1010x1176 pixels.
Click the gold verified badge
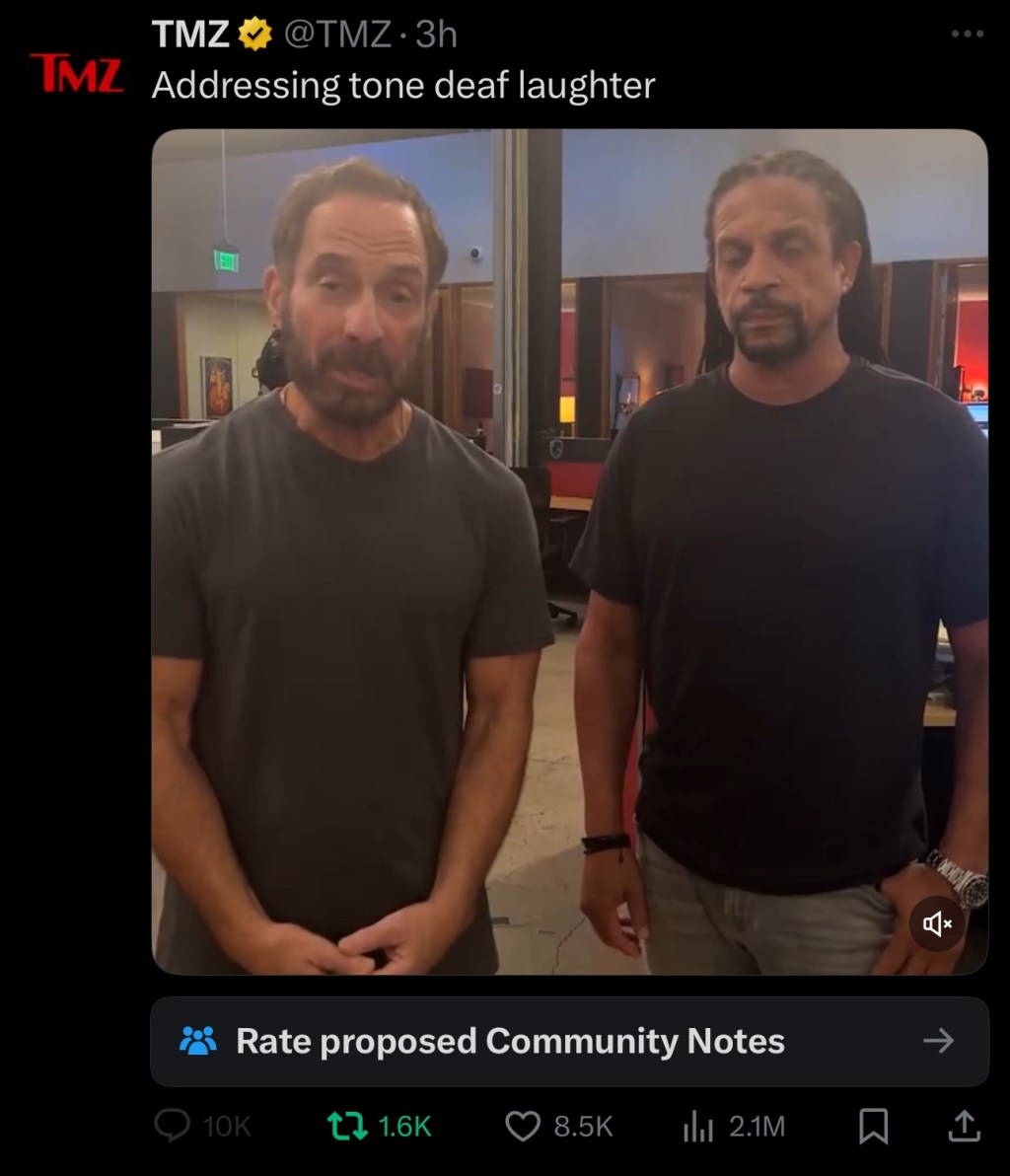point(254,35)
